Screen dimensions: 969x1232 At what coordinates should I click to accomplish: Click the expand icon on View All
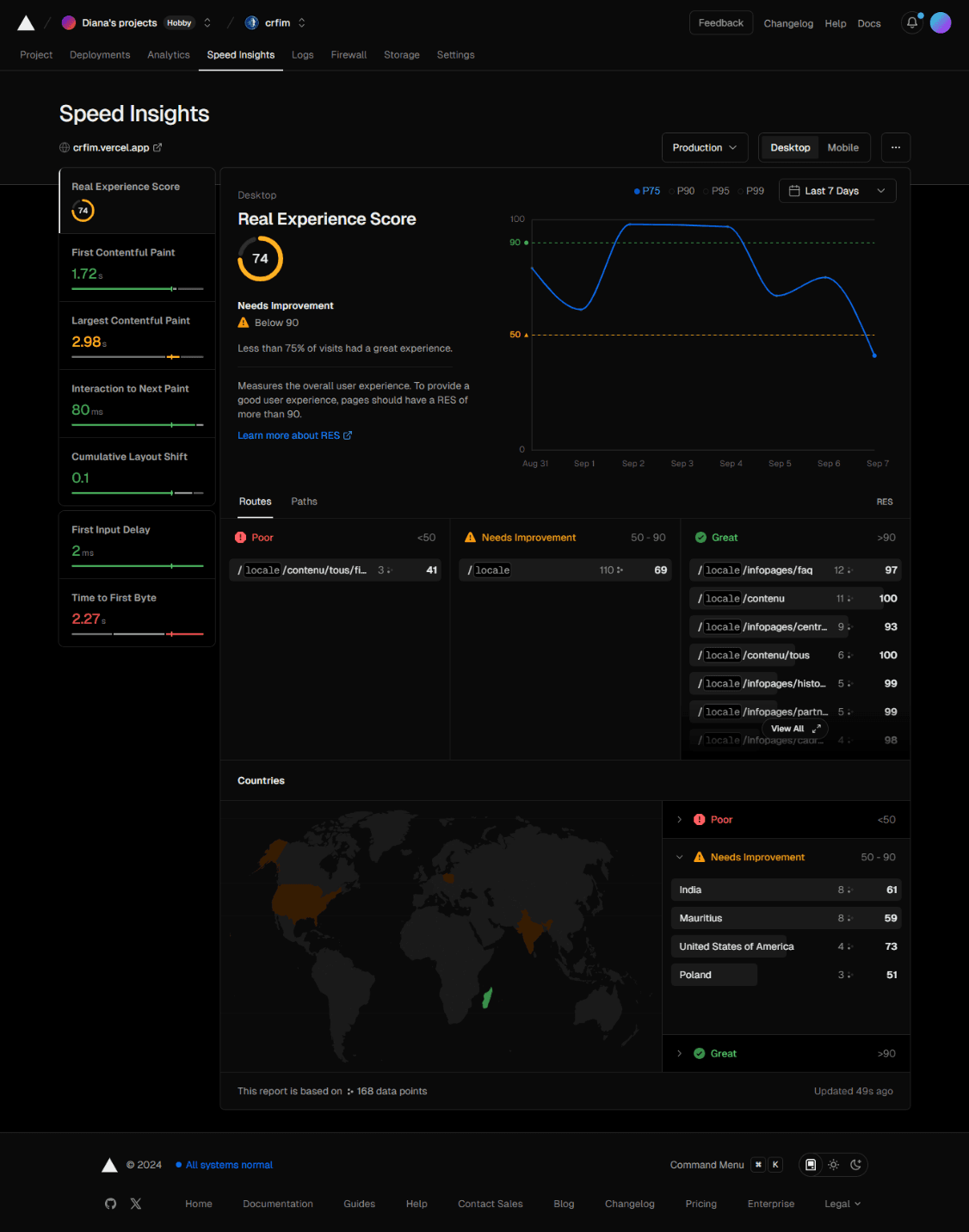pyautogui.click(x=817, y=729)
